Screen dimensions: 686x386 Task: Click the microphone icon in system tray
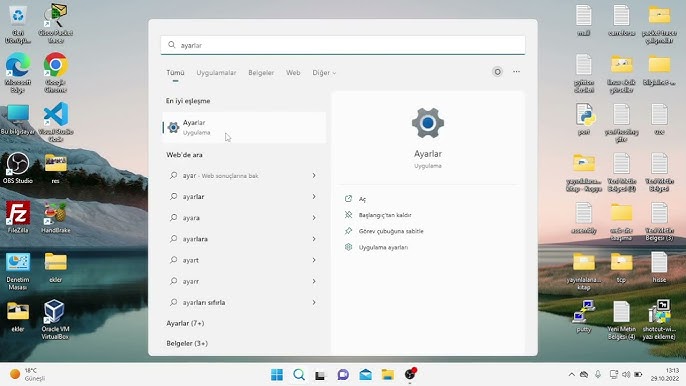[x=598, y=375]
